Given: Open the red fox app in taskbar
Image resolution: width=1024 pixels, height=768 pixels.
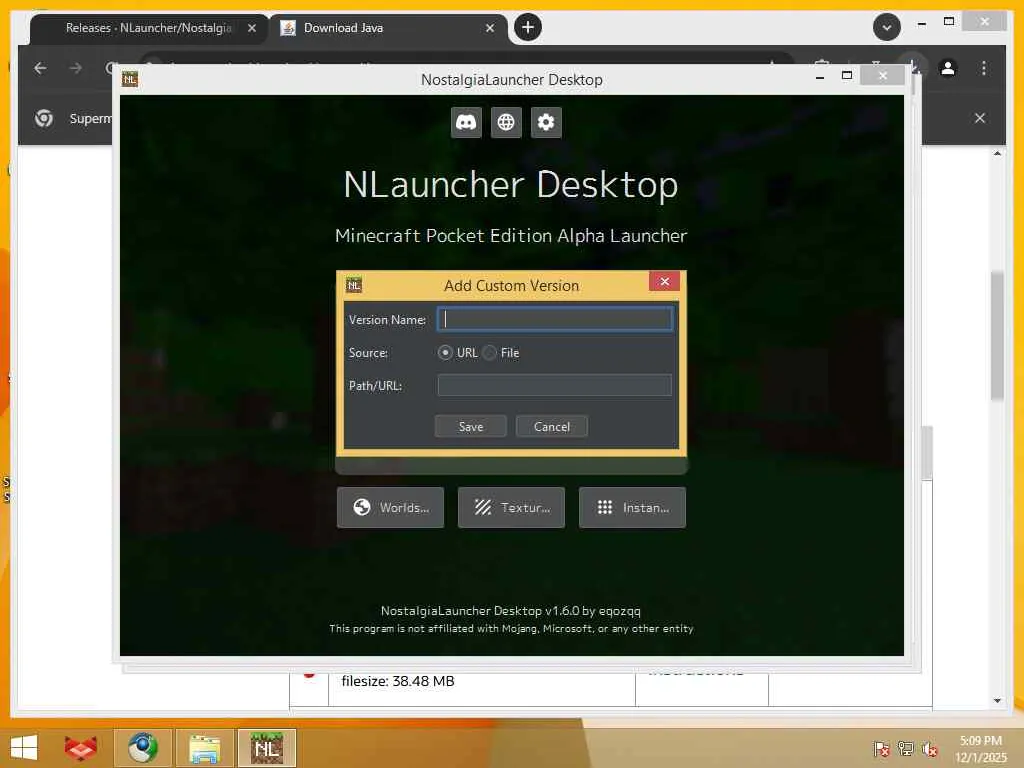Looking at the screenshot, I should pos(80,748).
